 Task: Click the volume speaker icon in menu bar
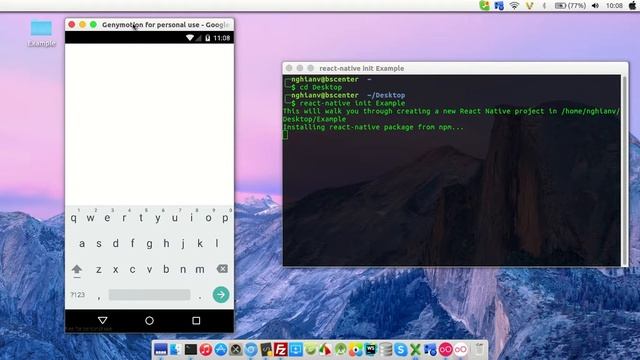(596, 6)
